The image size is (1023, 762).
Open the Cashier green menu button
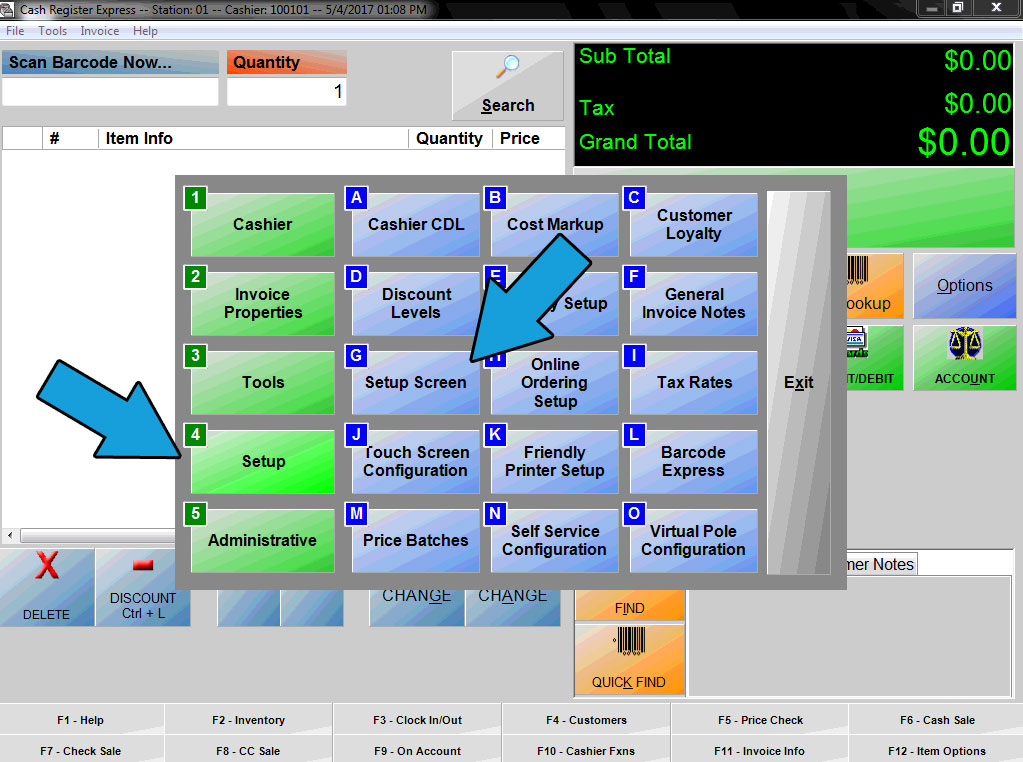(x=262, y=224)
